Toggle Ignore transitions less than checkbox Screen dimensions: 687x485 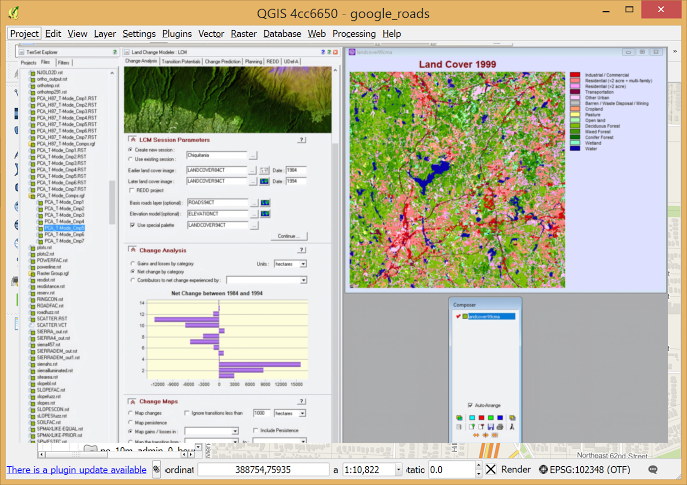pyautogui.click(x=187, y=413)
